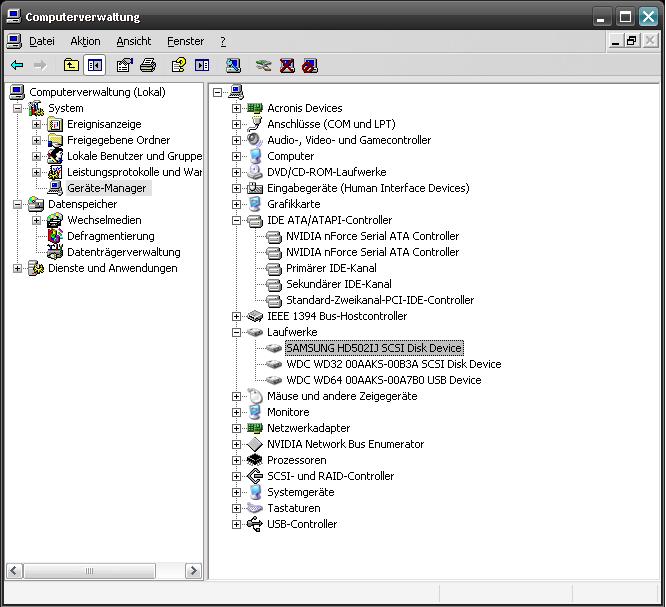Open the Fenster menu
The image size is (666, 607).
click(186, 41)
